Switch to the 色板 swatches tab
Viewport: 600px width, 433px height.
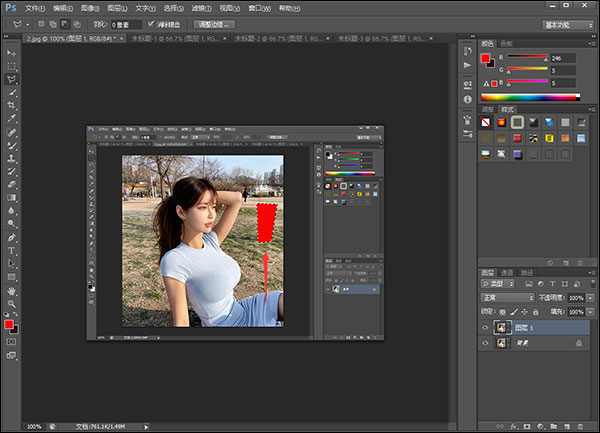point(506,43)
